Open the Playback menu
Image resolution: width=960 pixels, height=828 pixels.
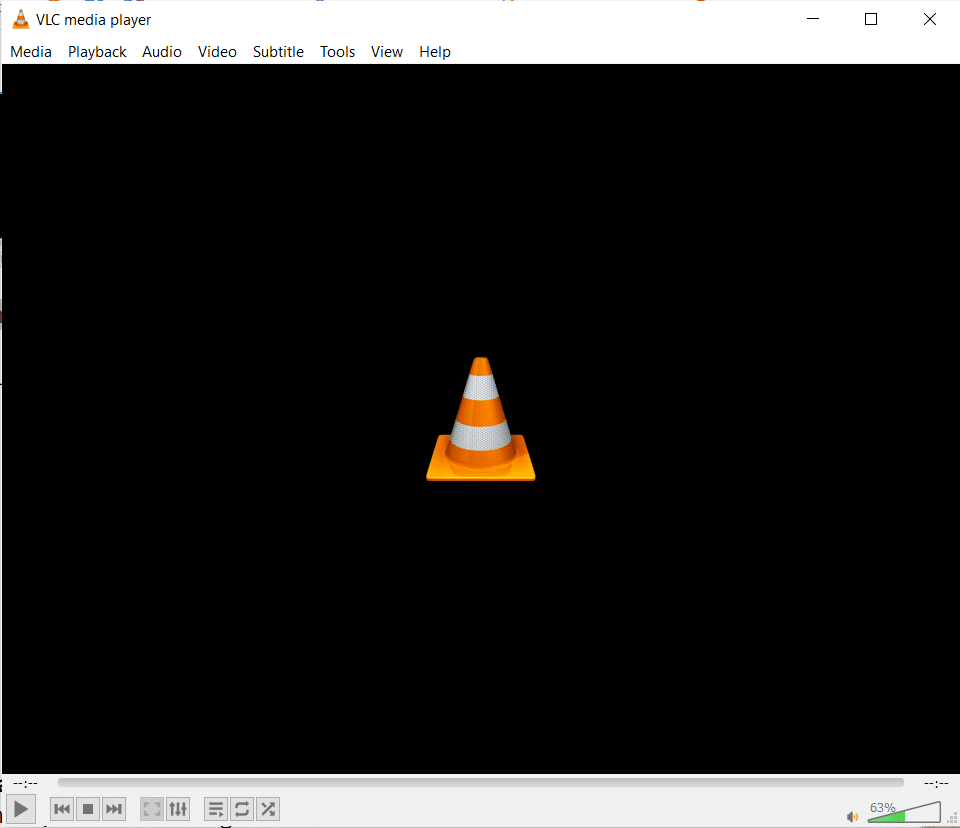(x=97, y=51)
